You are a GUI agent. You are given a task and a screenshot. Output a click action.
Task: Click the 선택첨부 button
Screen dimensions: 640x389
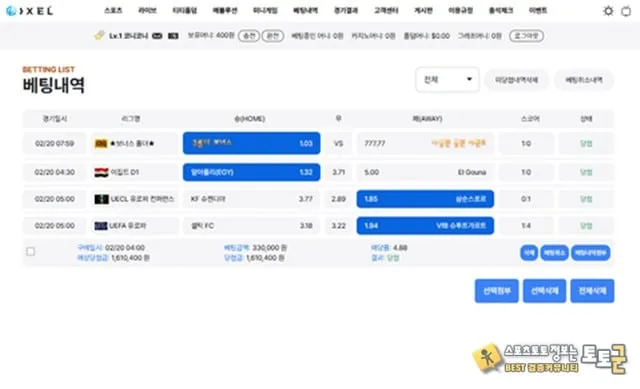pyautogui.click(x=496, y=291)
